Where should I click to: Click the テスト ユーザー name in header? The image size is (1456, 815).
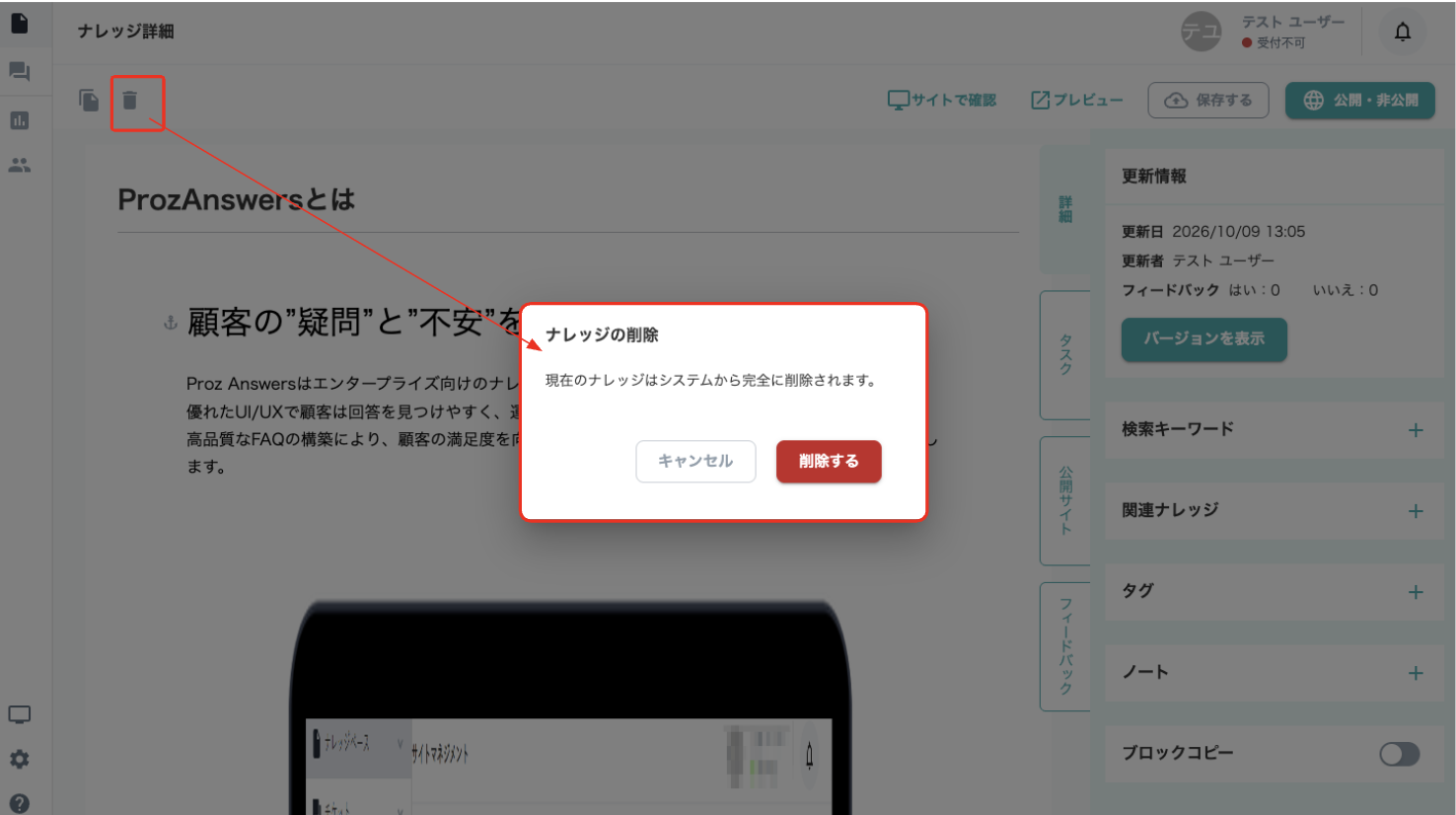click(x=1292, y=23)
